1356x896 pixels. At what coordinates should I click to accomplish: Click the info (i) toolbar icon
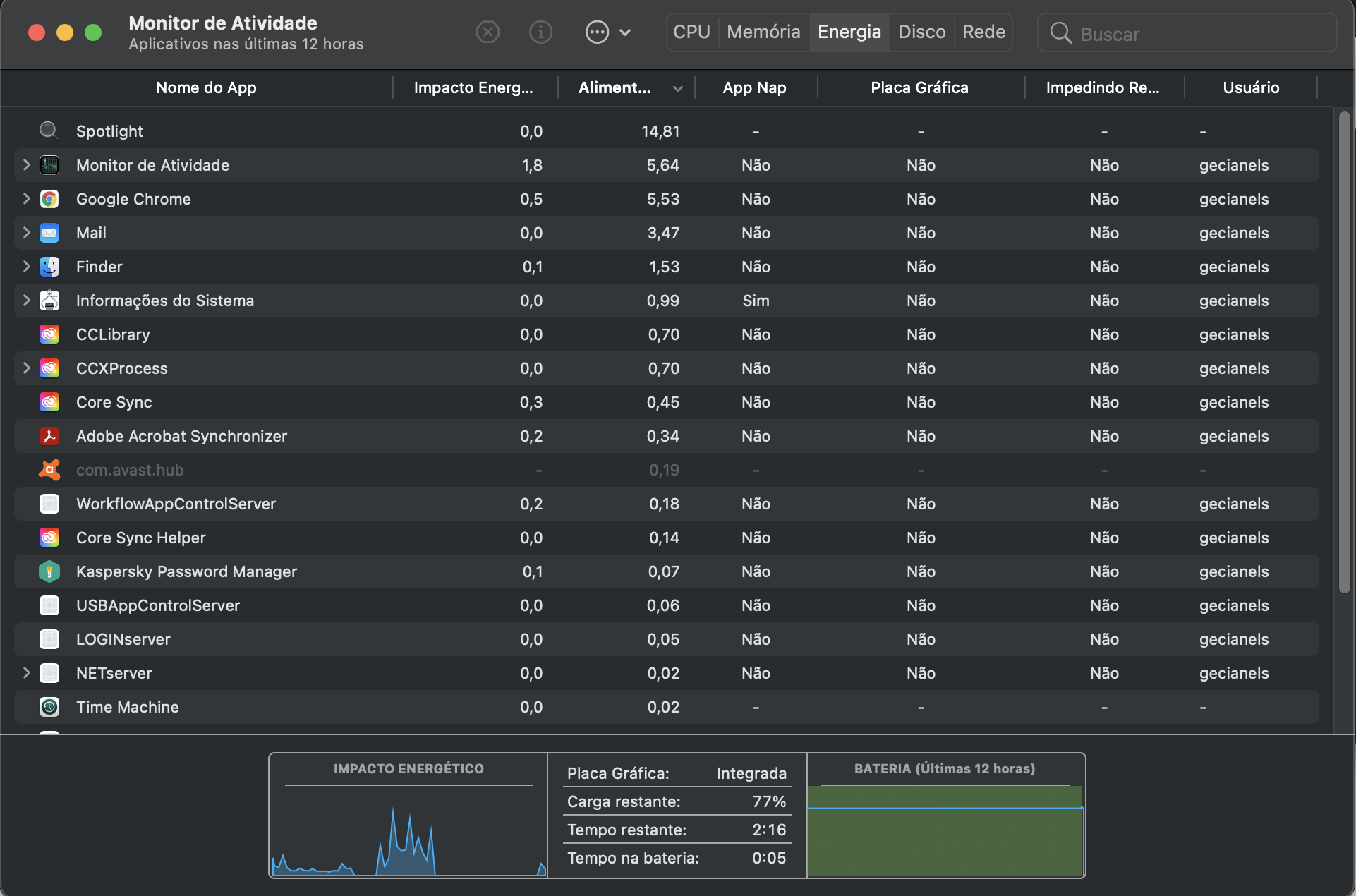[540, 32]
